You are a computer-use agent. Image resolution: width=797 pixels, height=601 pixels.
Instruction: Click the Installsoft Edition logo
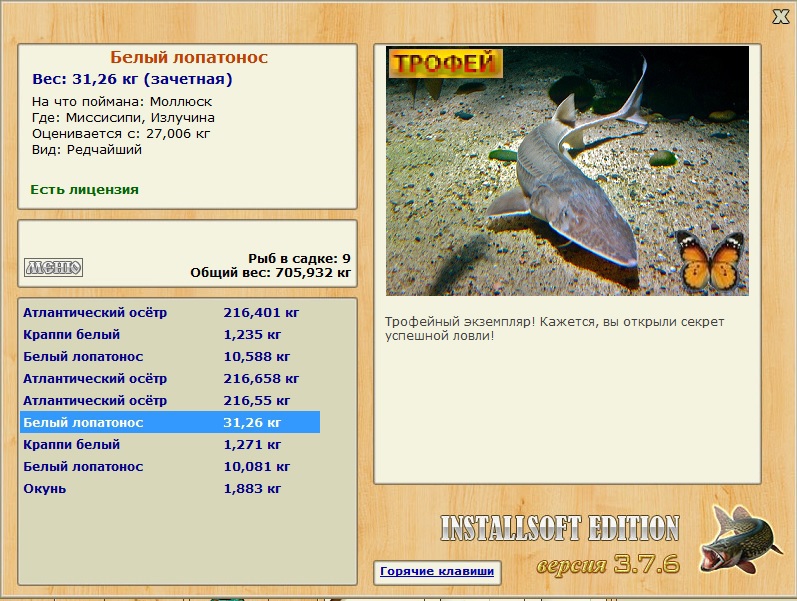point(560,528)
